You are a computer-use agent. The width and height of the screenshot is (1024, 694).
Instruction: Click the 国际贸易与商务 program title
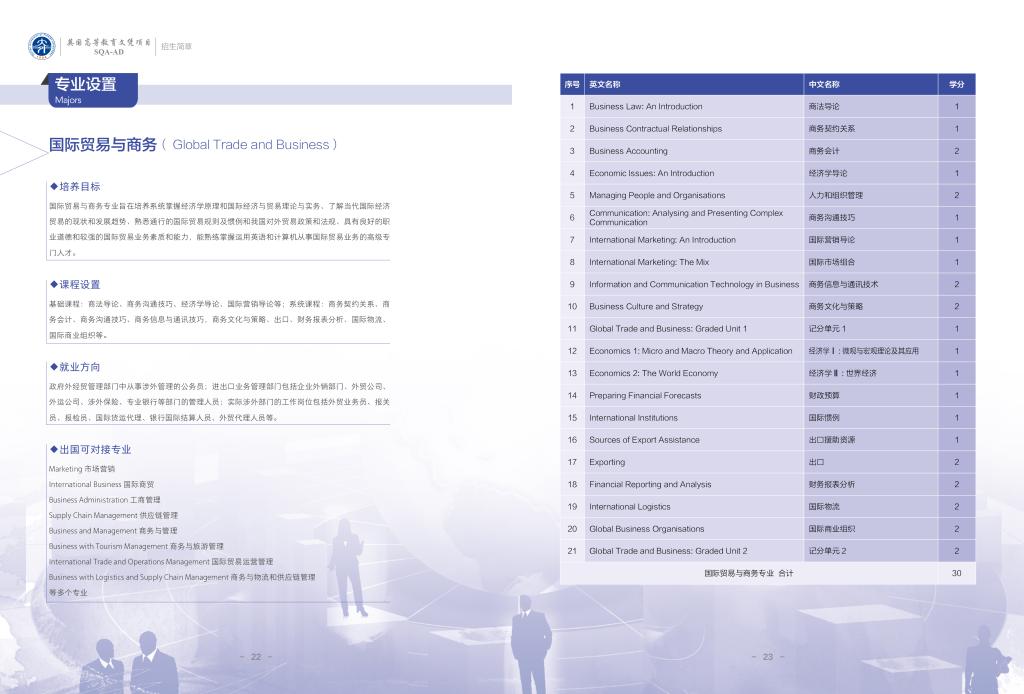pyautogui.click(x=104, y=145)
